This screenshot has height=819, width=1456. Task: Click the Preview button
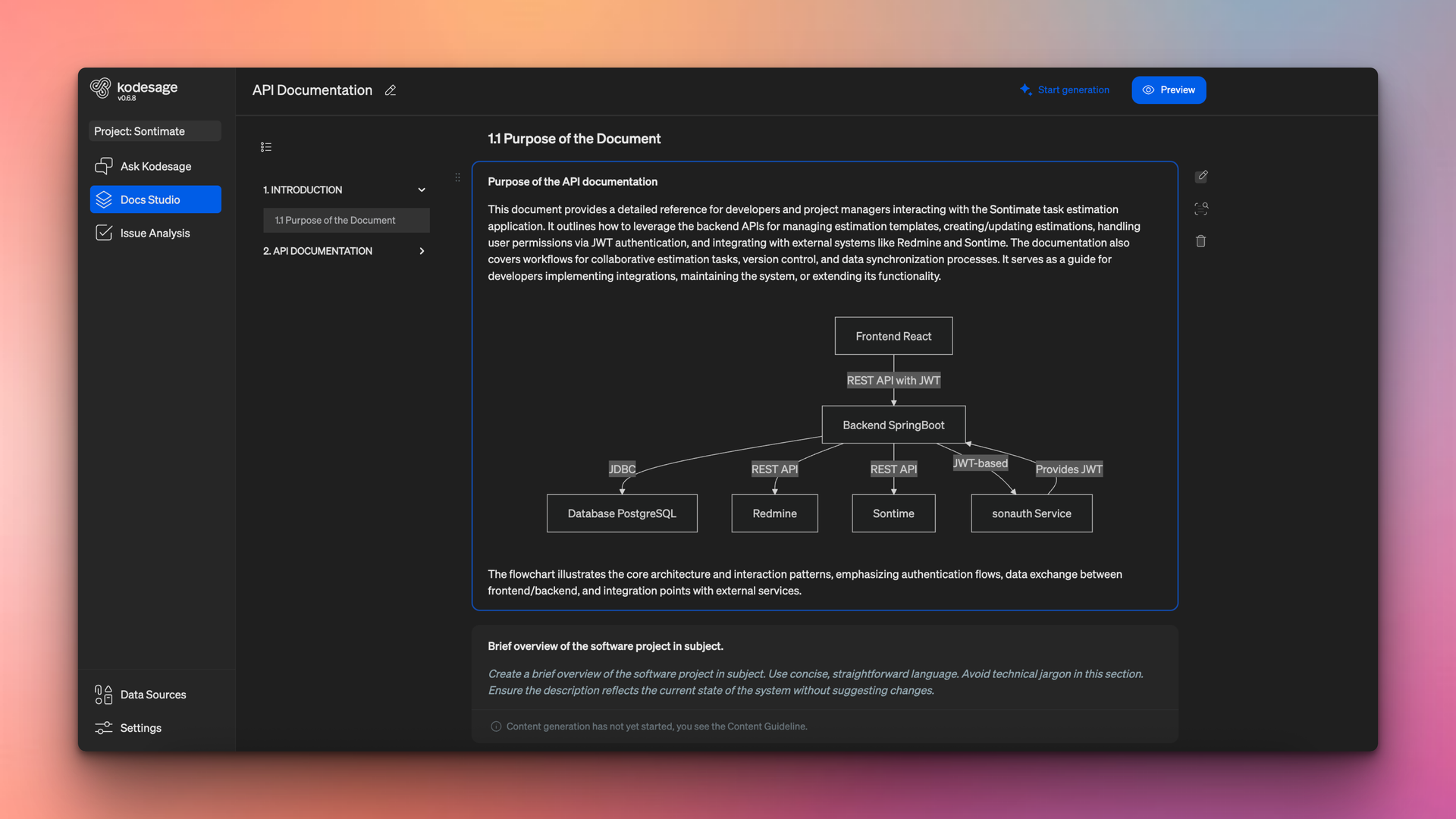[1169, 89]
